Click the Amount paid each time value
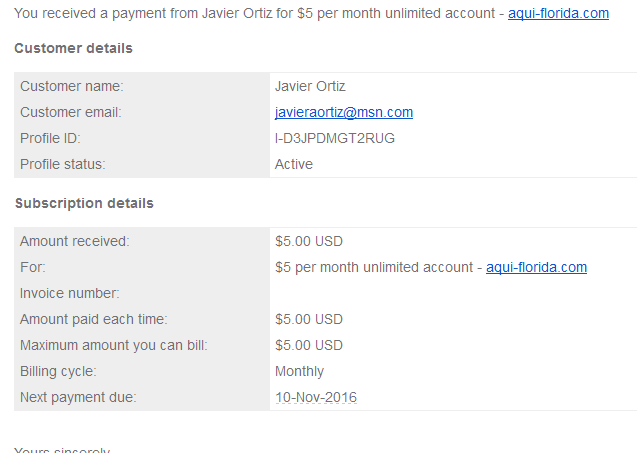Screen dimensions: 637x453 tap(309, 319)
